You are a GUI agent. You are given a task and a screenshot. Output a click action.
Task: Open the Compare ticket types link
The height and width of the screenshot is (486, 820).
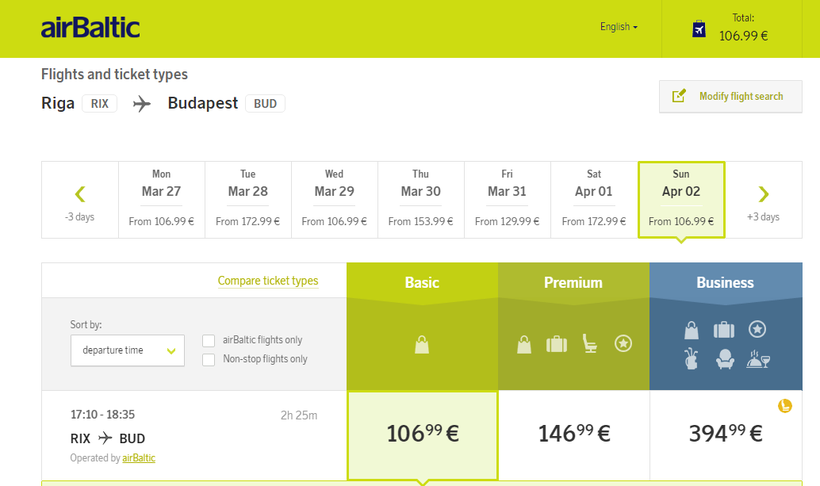[x=268, y=281]
